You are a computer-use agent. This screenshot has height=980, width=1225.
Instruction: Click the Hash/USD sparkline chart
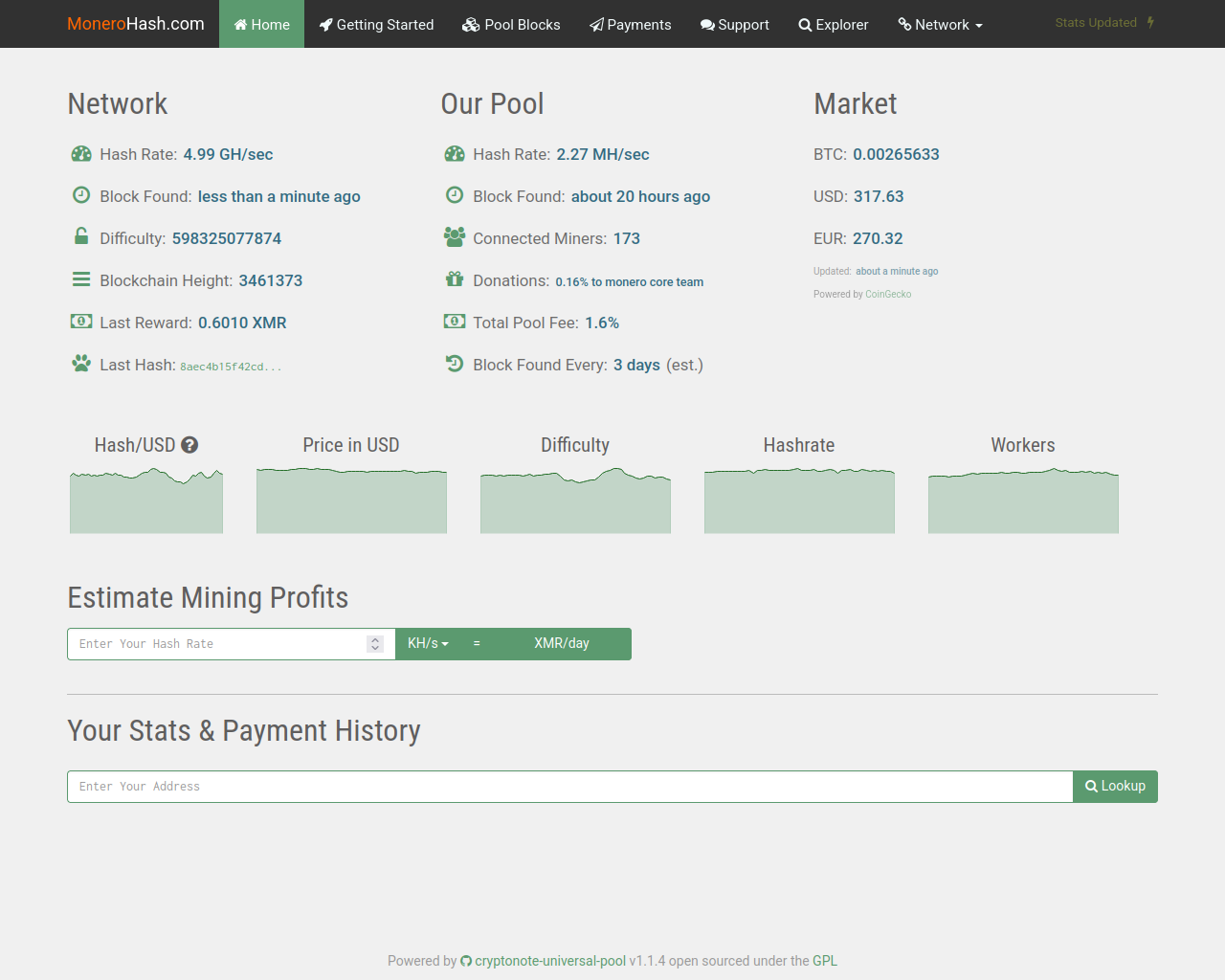click(146, 500)
